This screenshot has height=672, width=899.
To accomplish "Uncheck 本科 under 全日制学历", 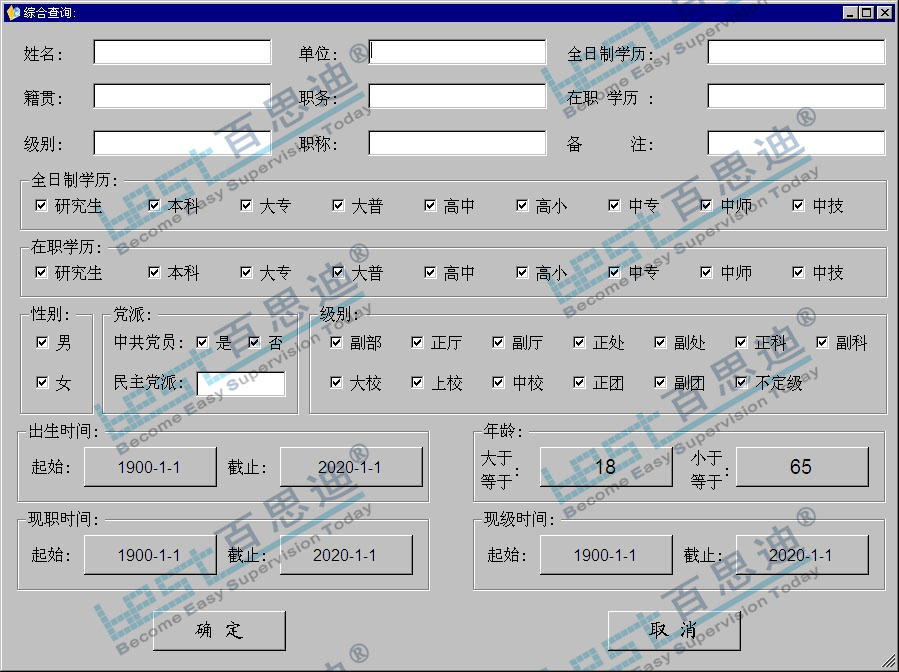I will (x=154, y=205).
